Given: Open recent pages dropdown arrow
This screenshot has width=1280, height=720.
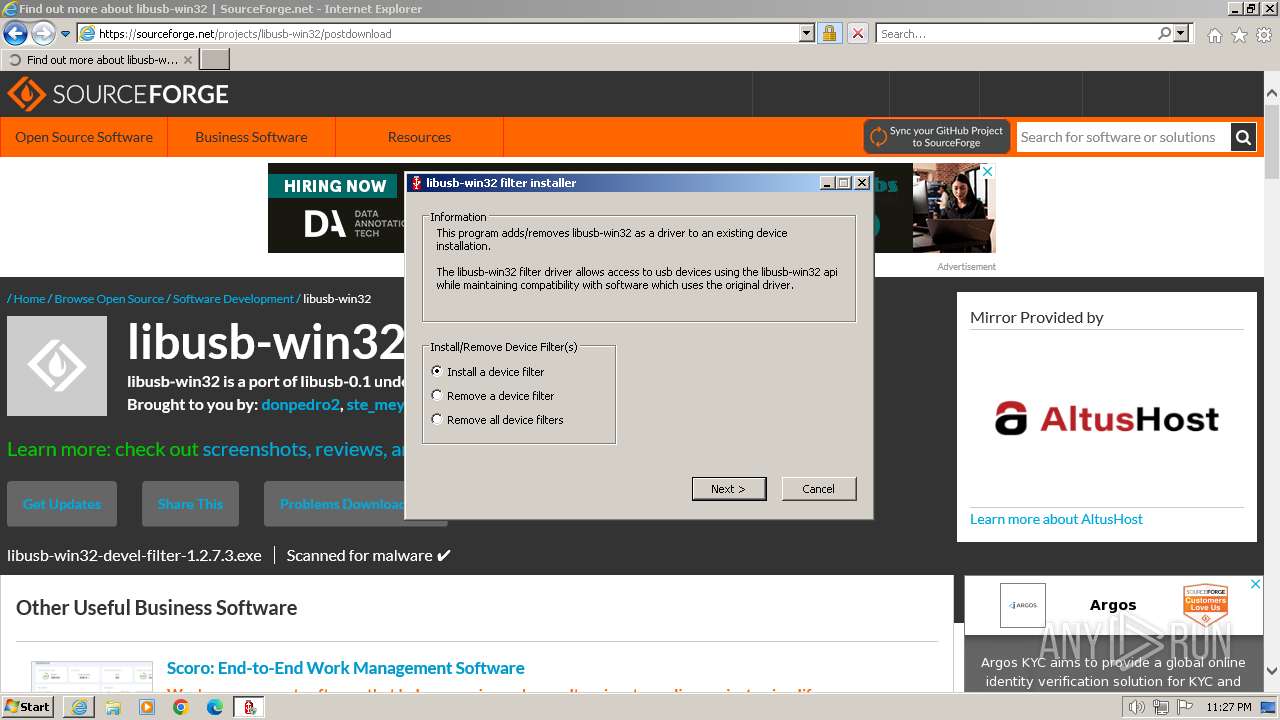Looking at the screenshot, I should (66, 34).
